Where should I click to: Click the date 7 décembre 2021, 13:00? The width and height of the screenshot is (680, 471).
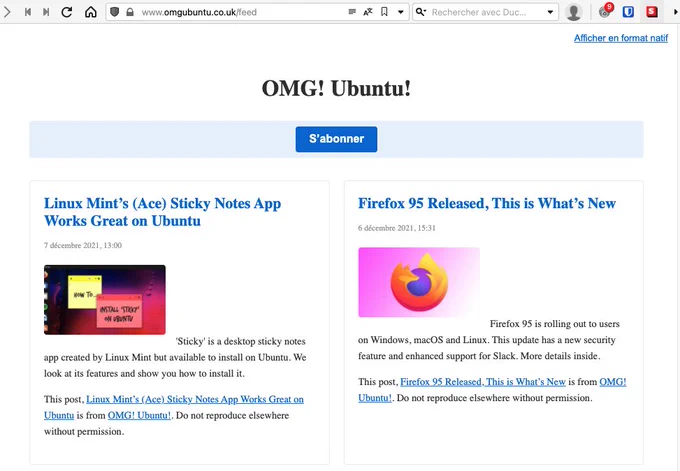click(83, 245)
